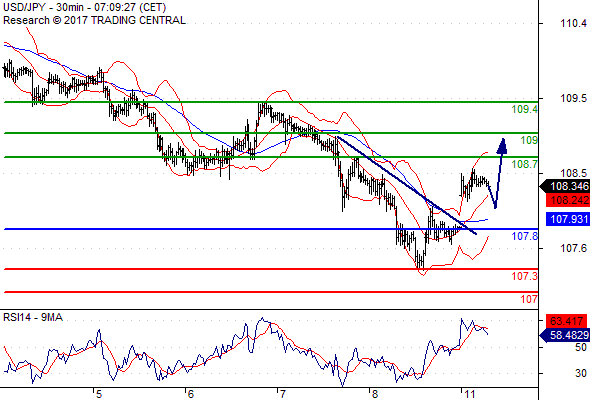Click the dark blue upward forecast arrowhead

point(502,146)
